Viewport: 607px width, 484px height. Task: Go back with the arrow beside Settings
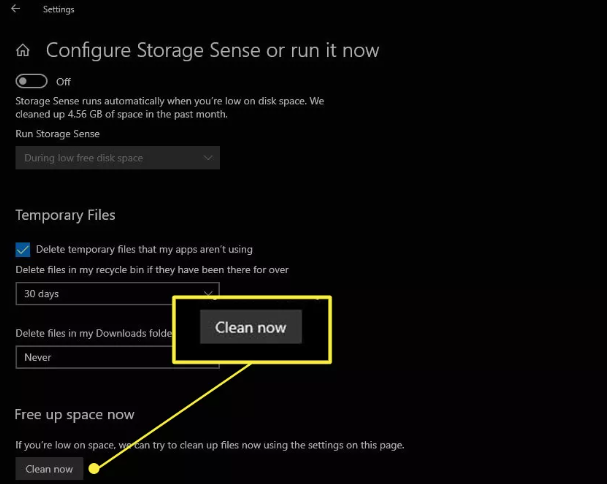(x=15, y=9)
